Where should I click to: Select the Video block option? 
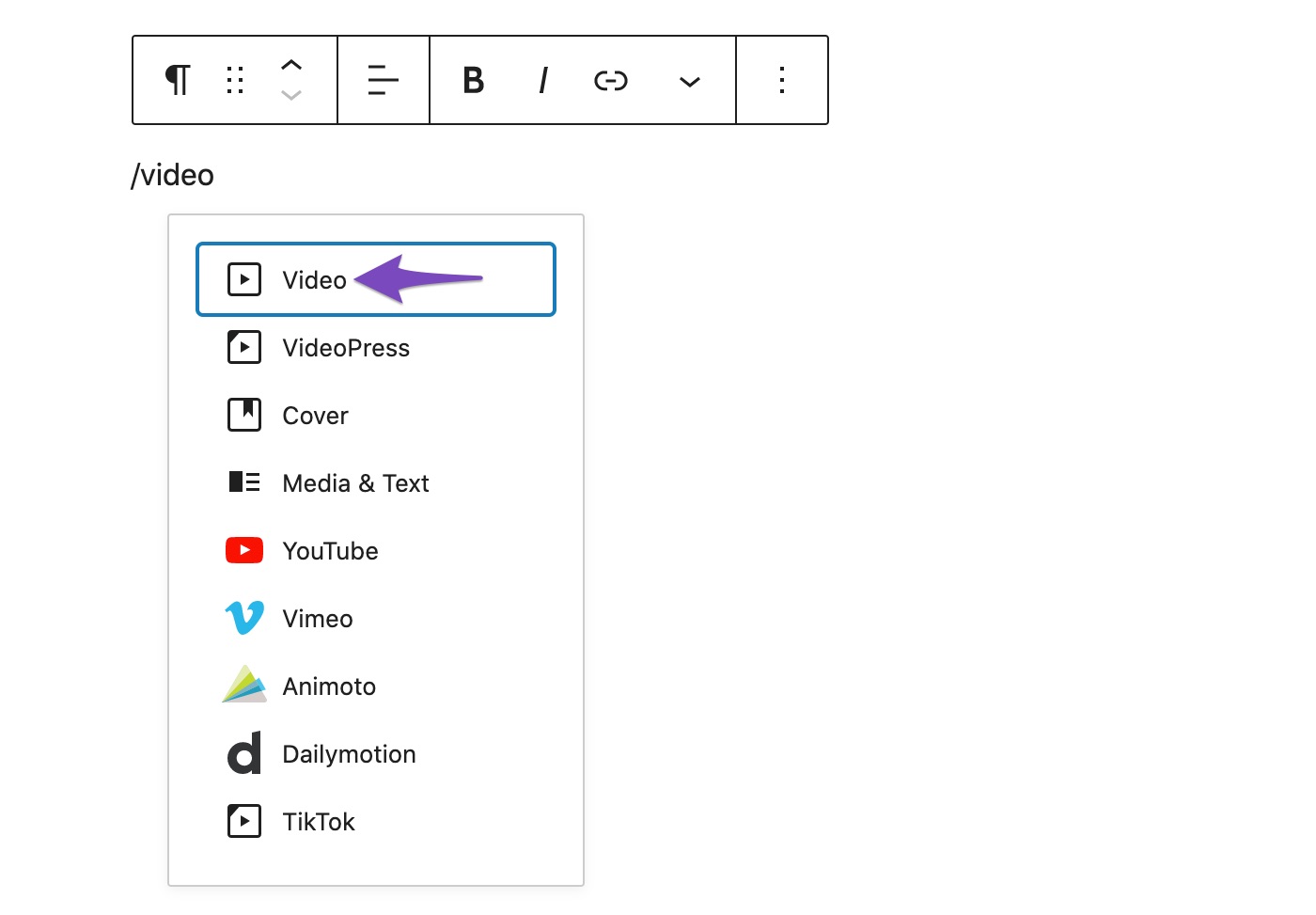376,279
